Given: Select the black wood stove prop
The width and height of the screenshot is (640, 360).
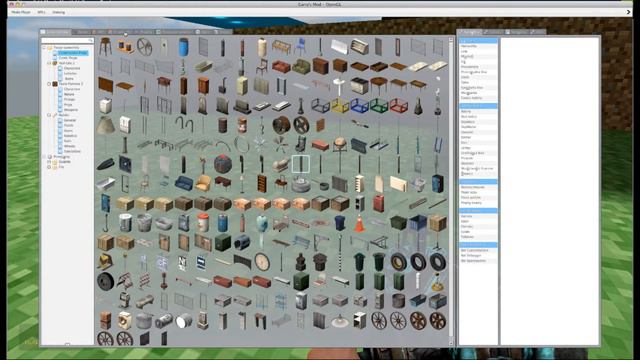Looking at the screenshot, I should (222, 86).
